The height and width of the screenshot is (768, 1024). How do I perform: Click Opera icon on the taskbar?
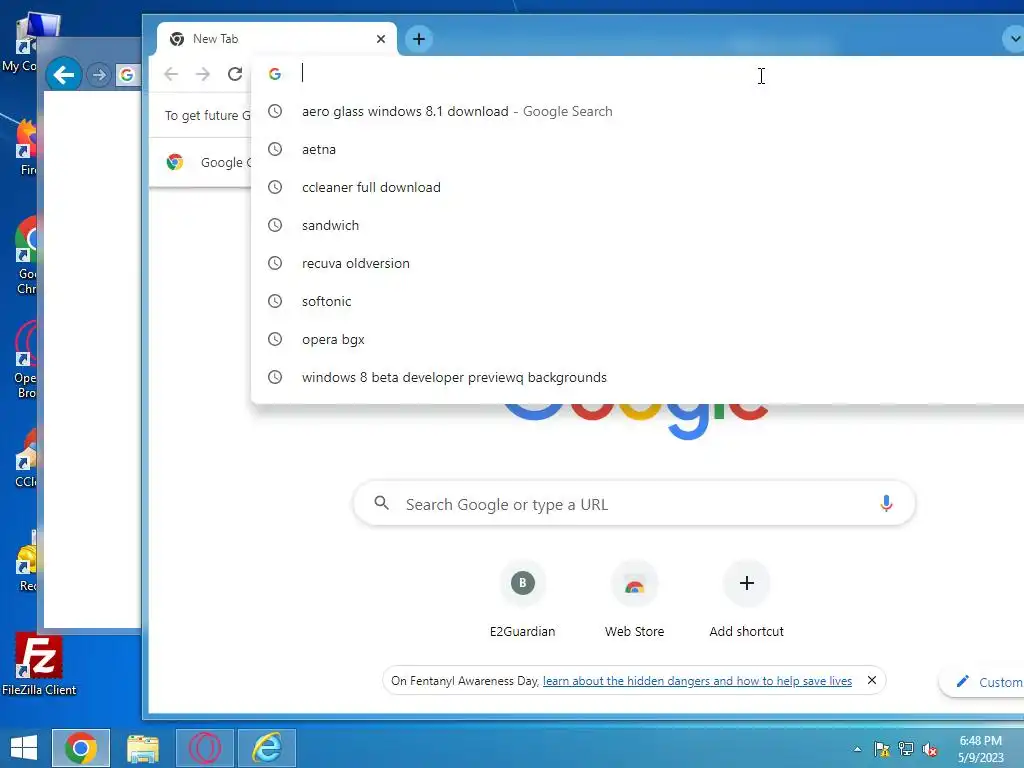tap(205, 748)
